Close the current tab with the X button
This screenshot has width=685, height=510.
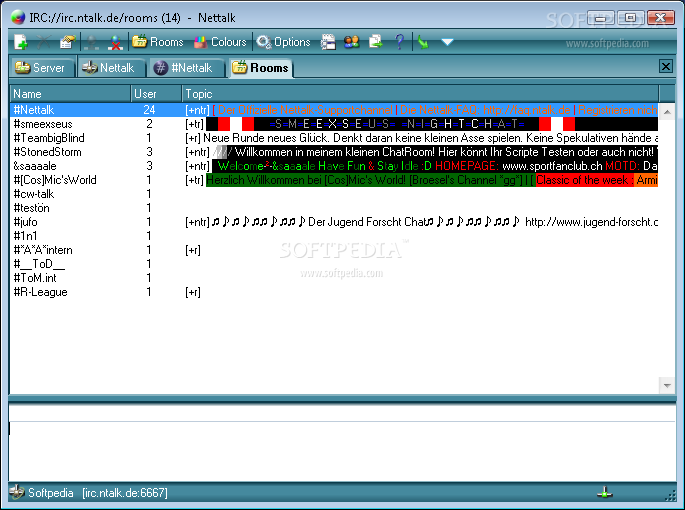click(x=665, y=66)
